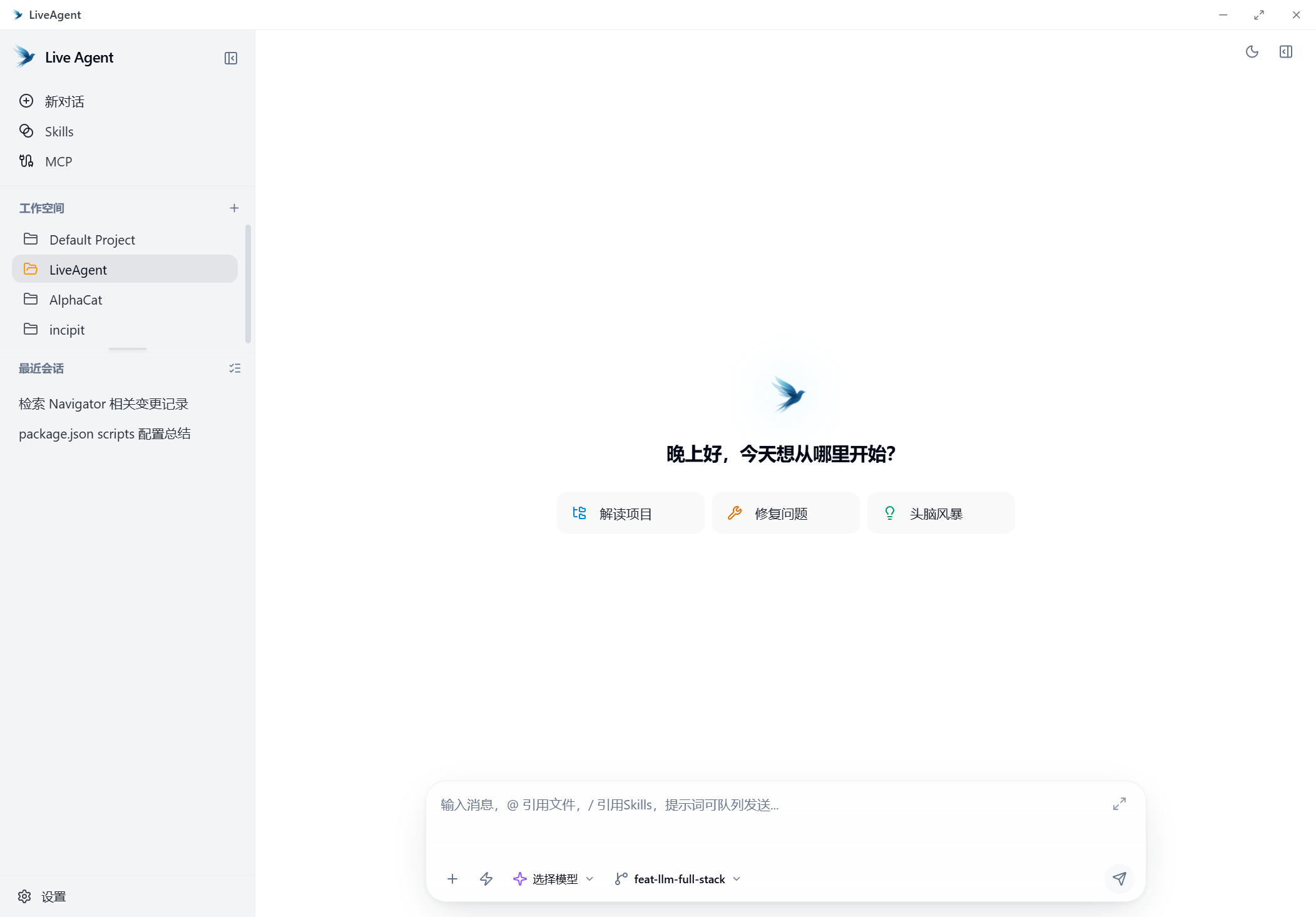Click the chevron next to feat-llm-full-stack
Screen dimensions: 1316x917
(x=737, y=879)
